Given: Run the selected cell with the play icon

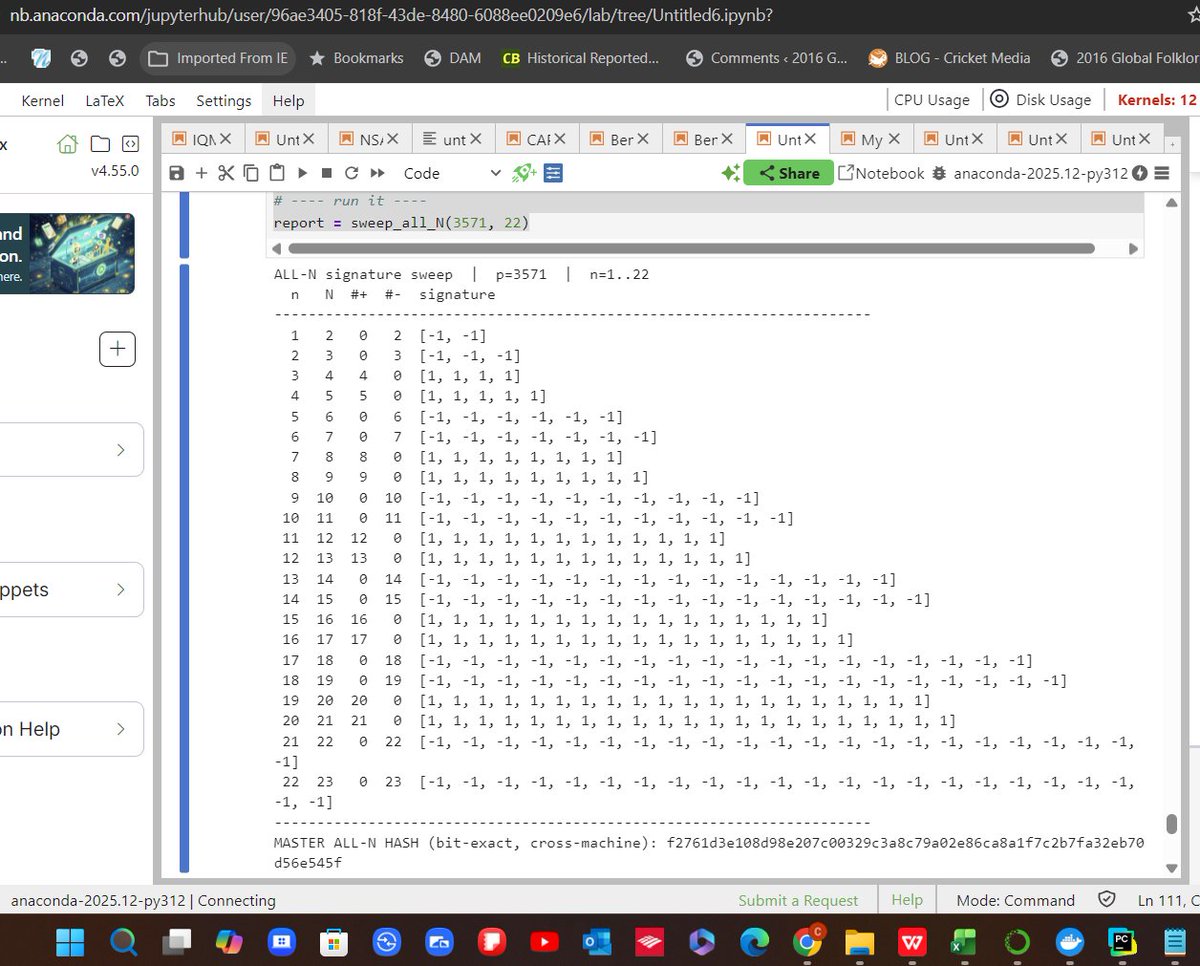Looking at the screenshot, I should [303, 173].
